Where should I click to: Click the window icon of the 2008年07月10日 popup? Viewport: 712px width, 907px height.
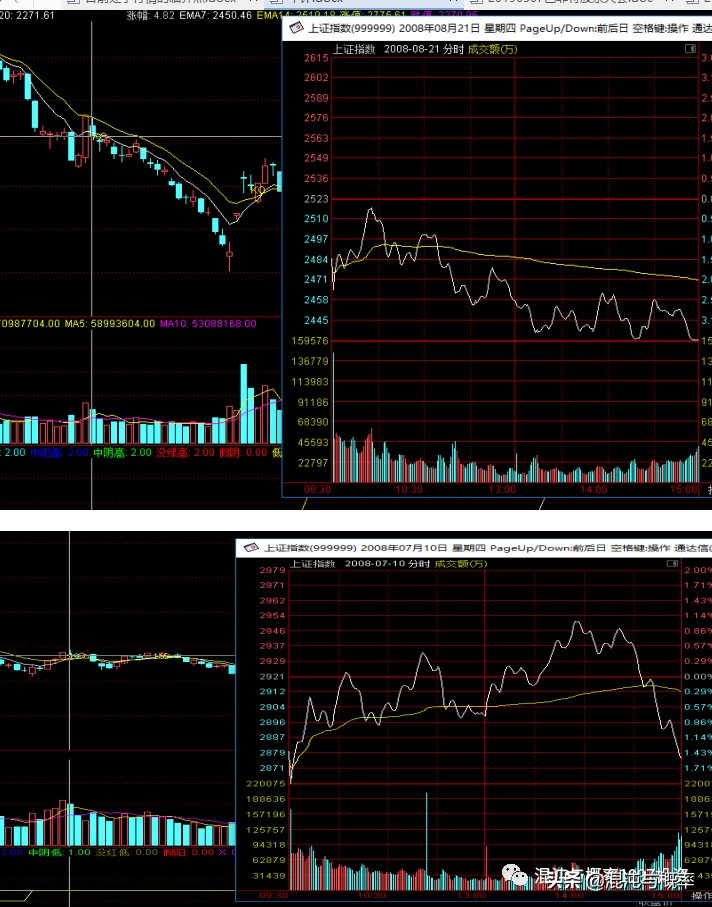(x=250, y=547)
